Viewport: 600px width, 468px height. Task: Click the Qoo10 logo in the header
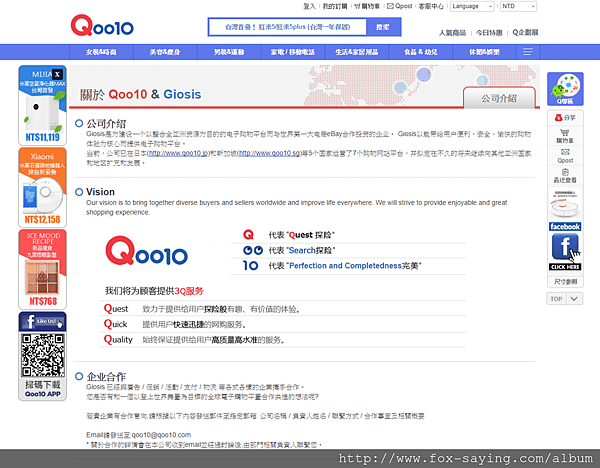coord(102,25)
